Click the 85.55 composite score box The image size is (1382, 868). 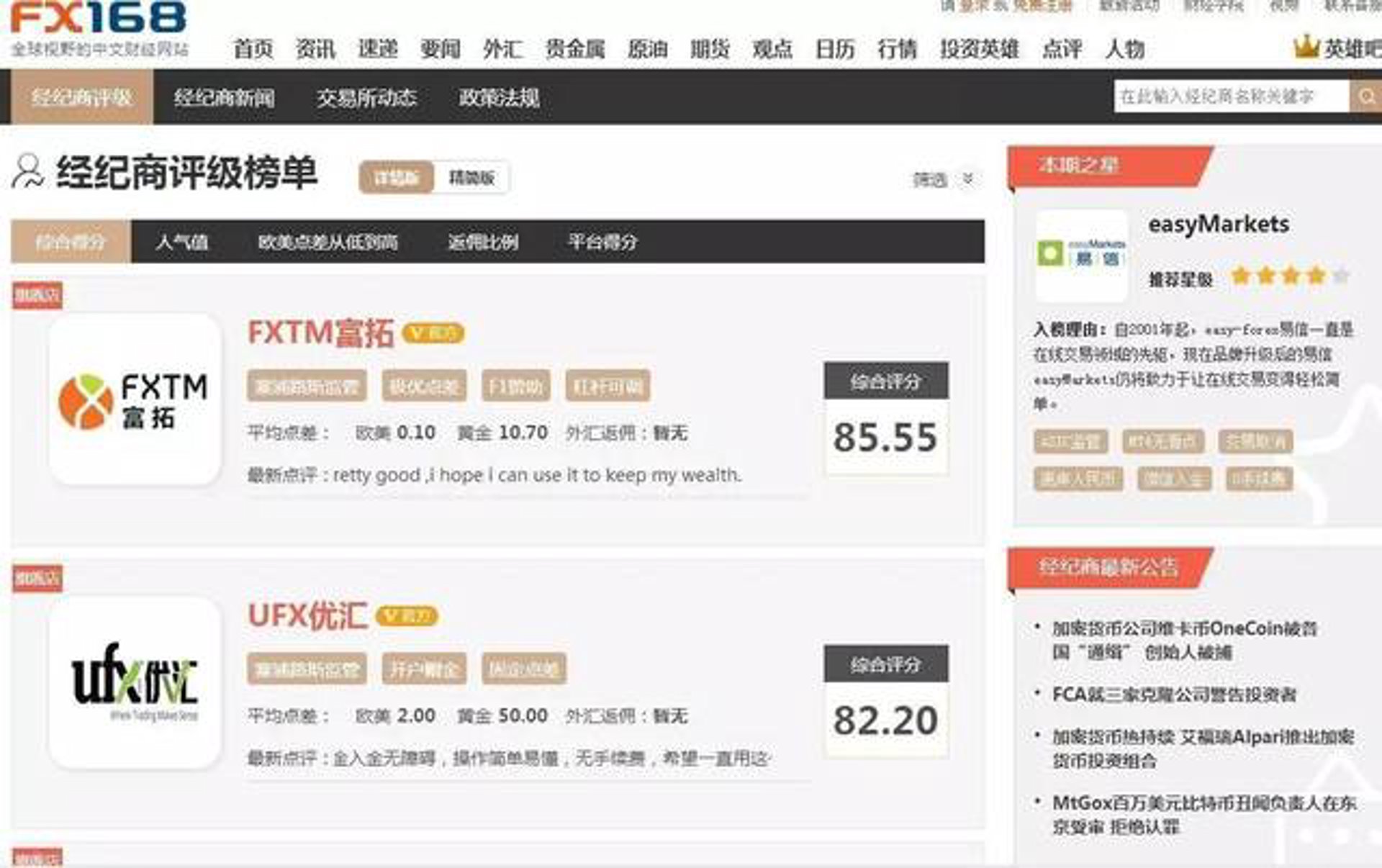(x=886, y=418)
